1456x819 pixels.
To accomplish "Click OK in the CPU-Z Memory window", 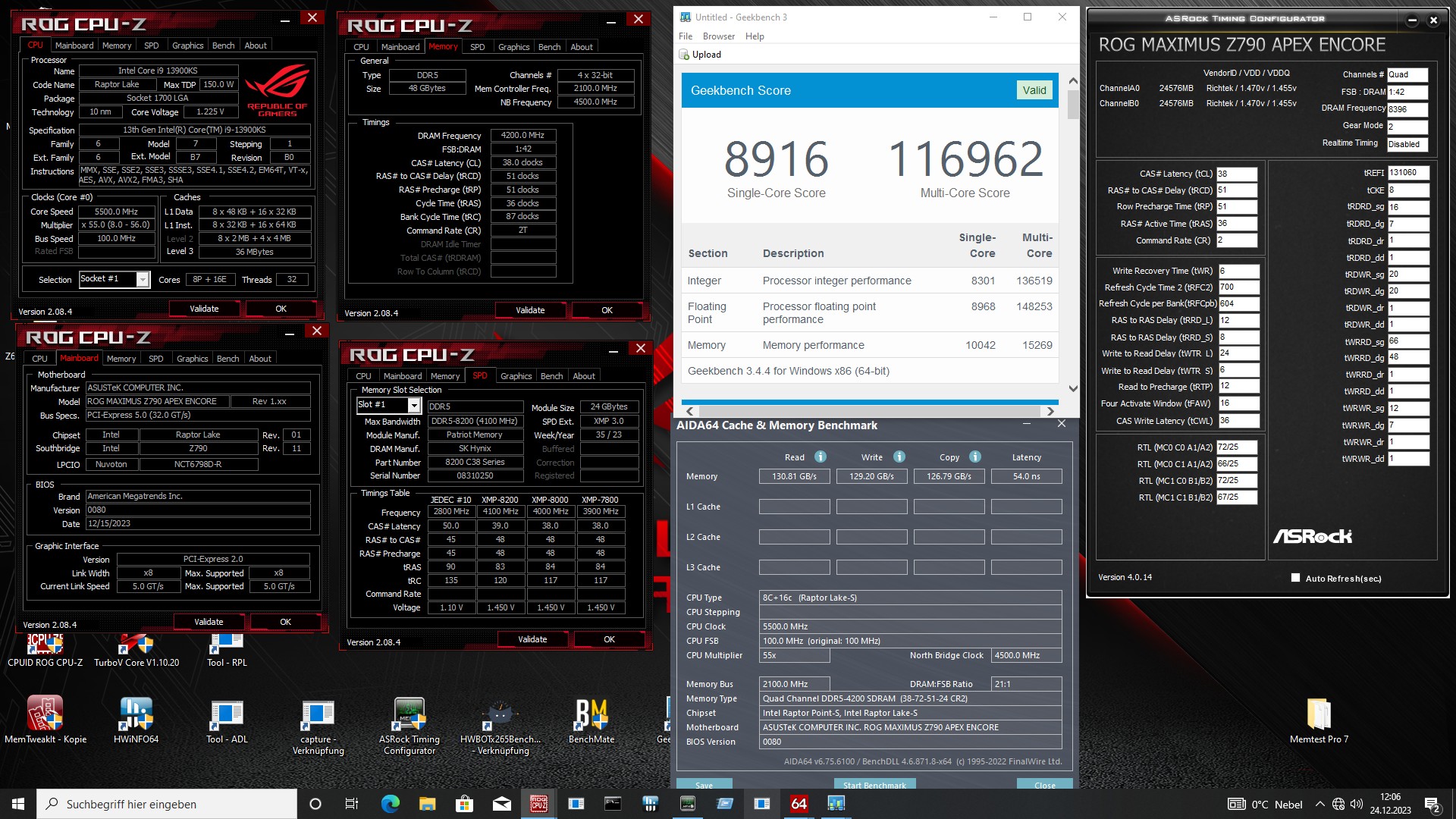I will 607,310.
